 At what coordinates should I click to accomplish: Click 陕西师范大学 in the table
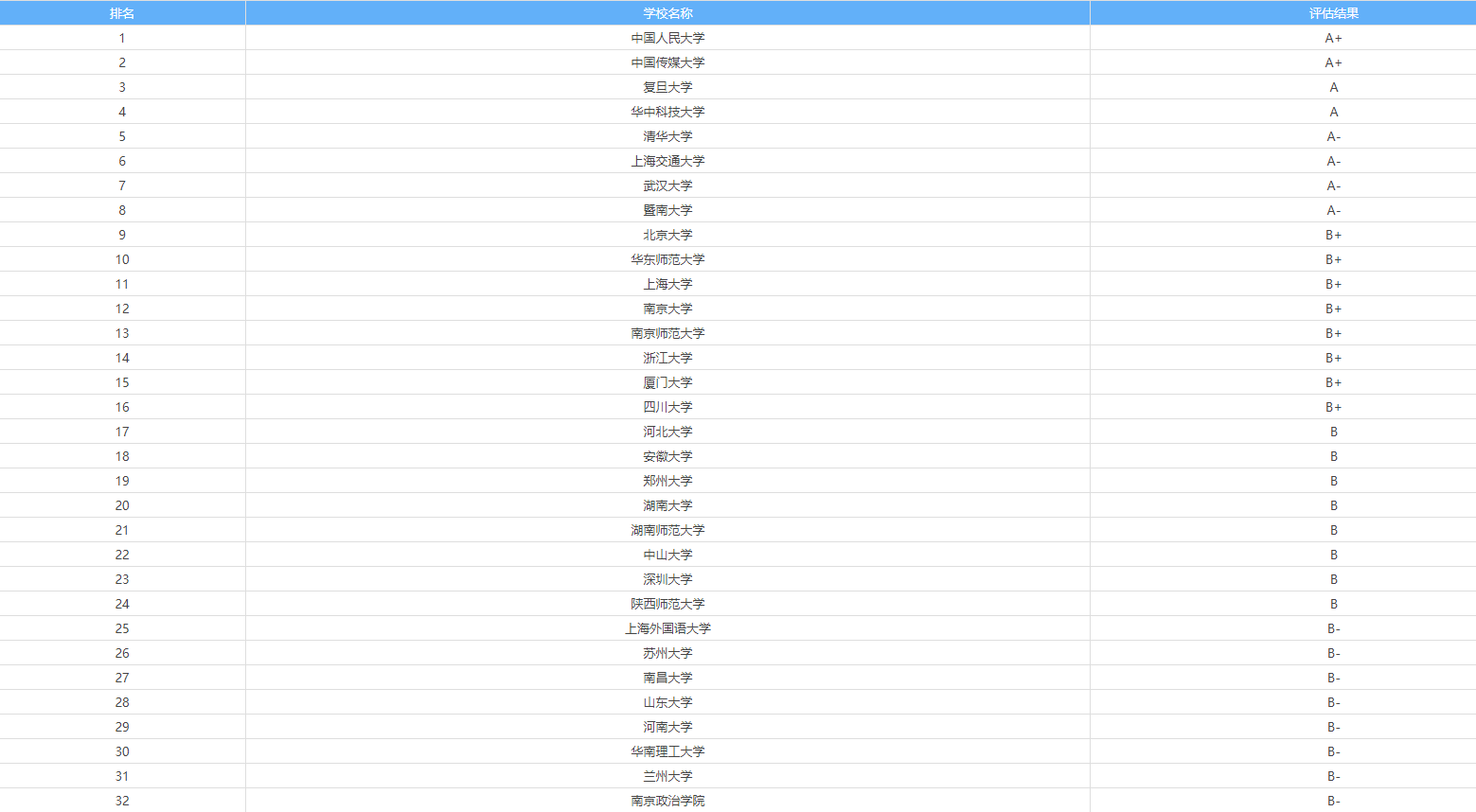coord(667,604)
